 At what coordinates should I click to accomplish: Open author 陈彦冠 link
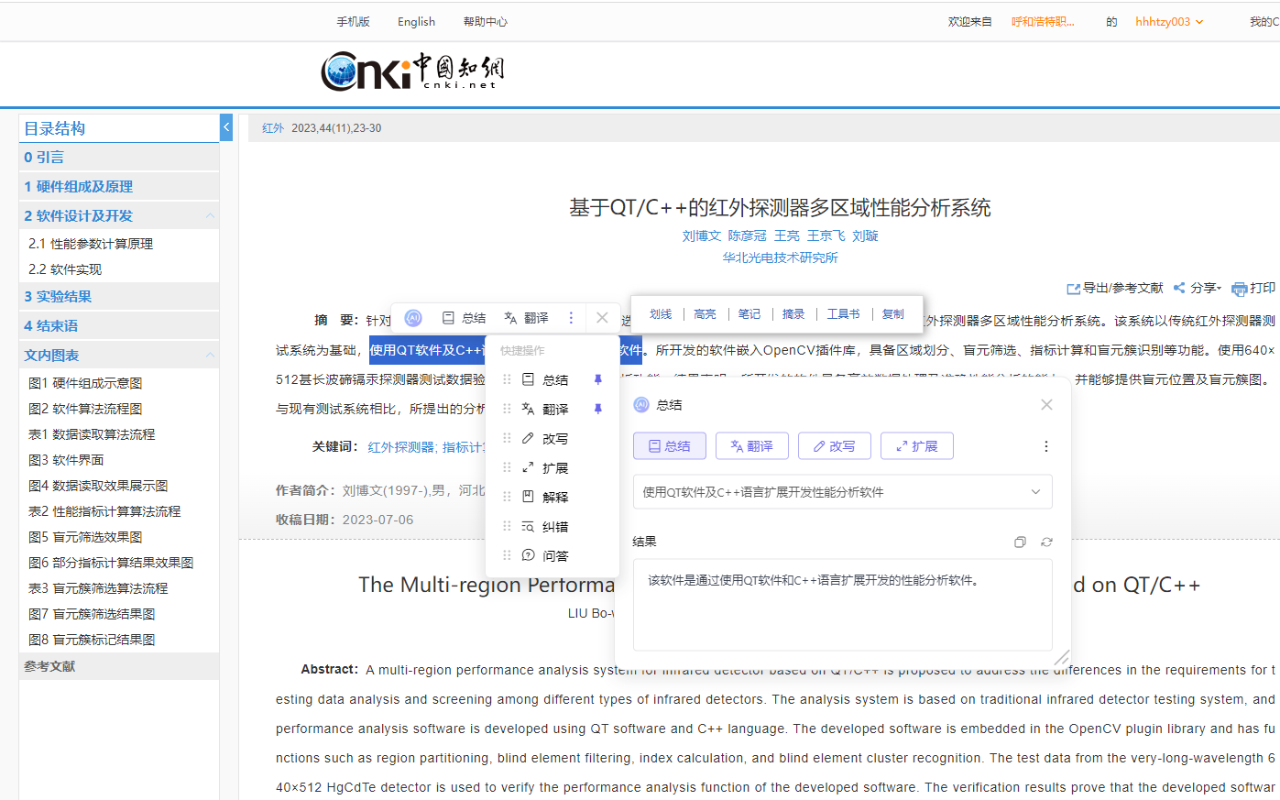coord(747,236)
